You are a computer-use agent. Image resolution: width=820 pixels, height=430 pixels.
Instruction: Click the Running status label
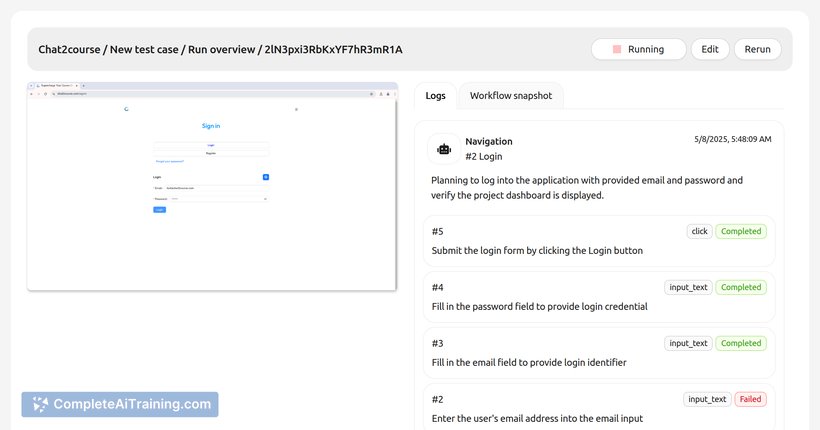[x=646, y=49]
